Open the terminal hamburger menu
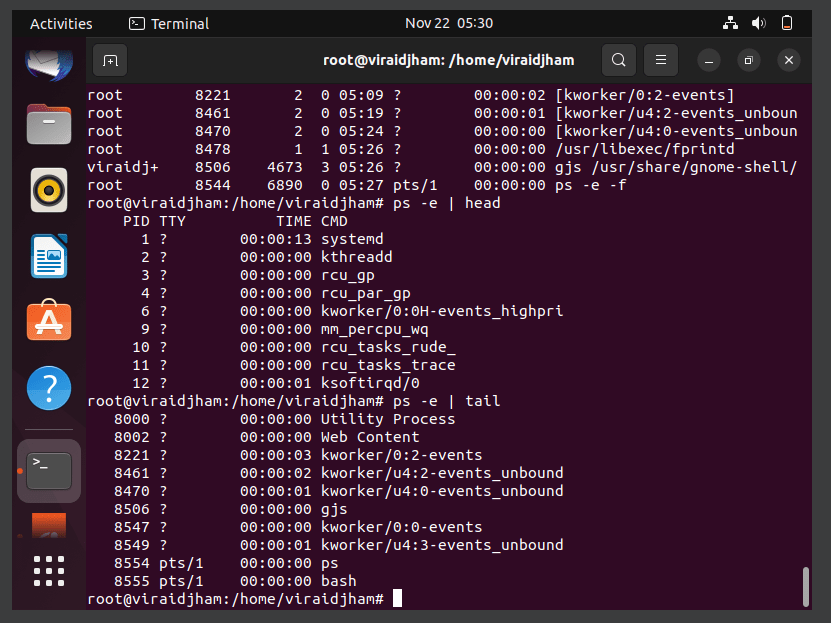 tap(660, 60)
